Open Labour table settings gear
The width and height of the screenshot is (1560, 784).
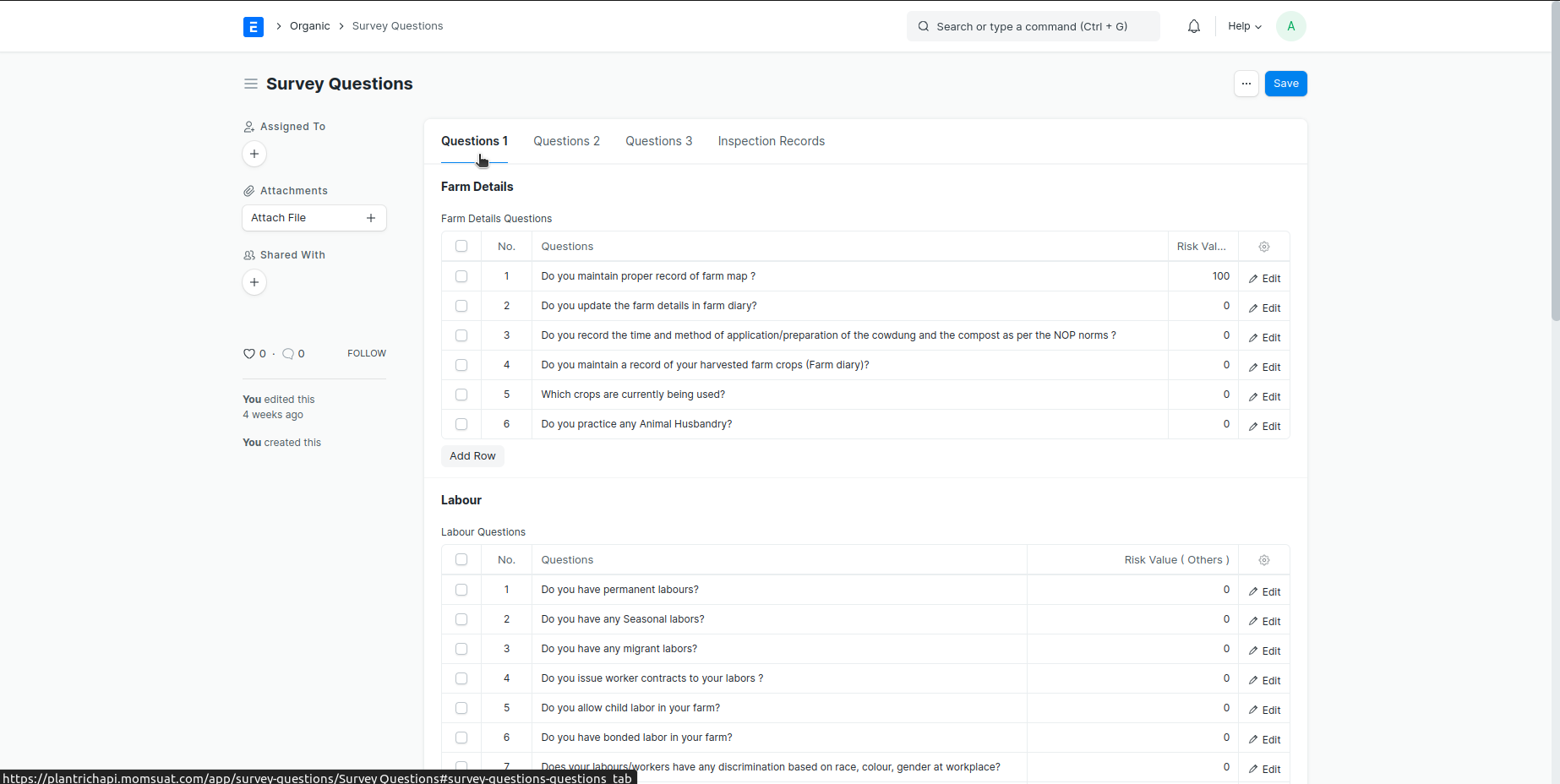[1263, 560]
